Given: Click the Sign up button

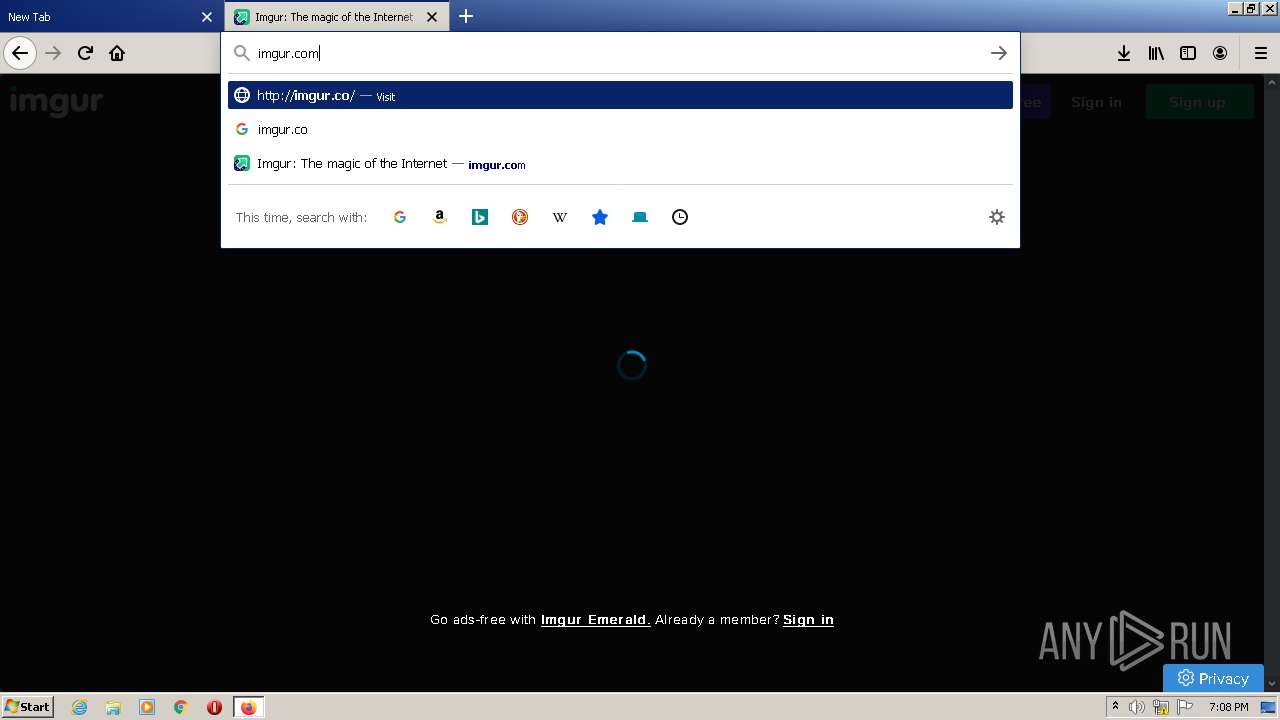Looking at the screenshot, I should pyautogui.click(x=1197, y=102).
